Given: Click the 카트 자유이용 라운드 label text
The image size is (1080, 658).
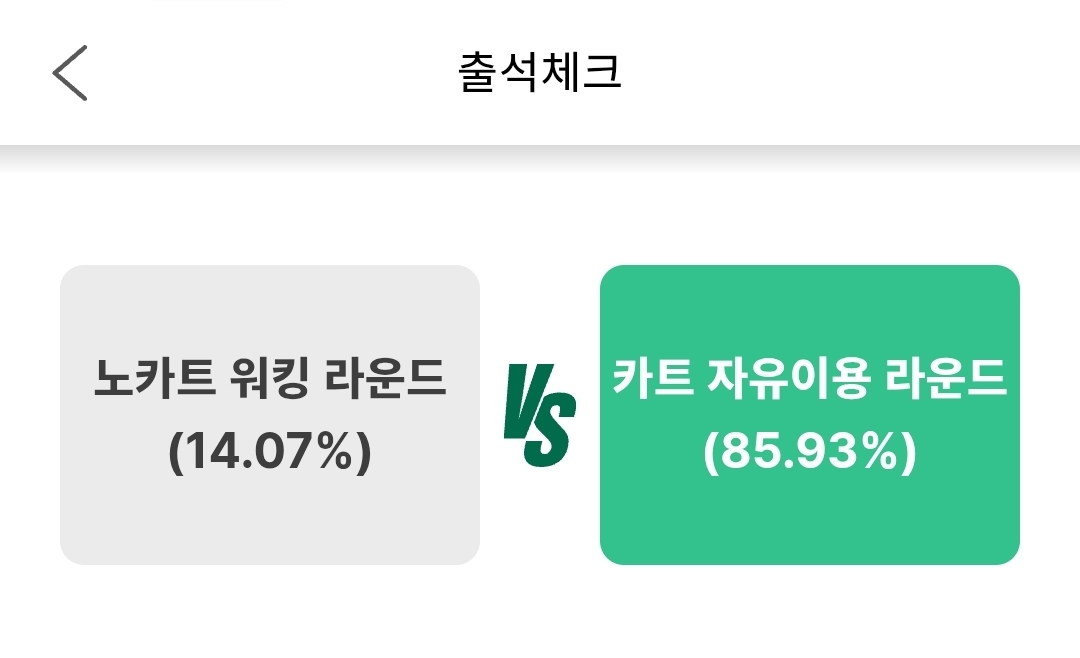Looking at the screenshot, I should (x=810, y=380).
